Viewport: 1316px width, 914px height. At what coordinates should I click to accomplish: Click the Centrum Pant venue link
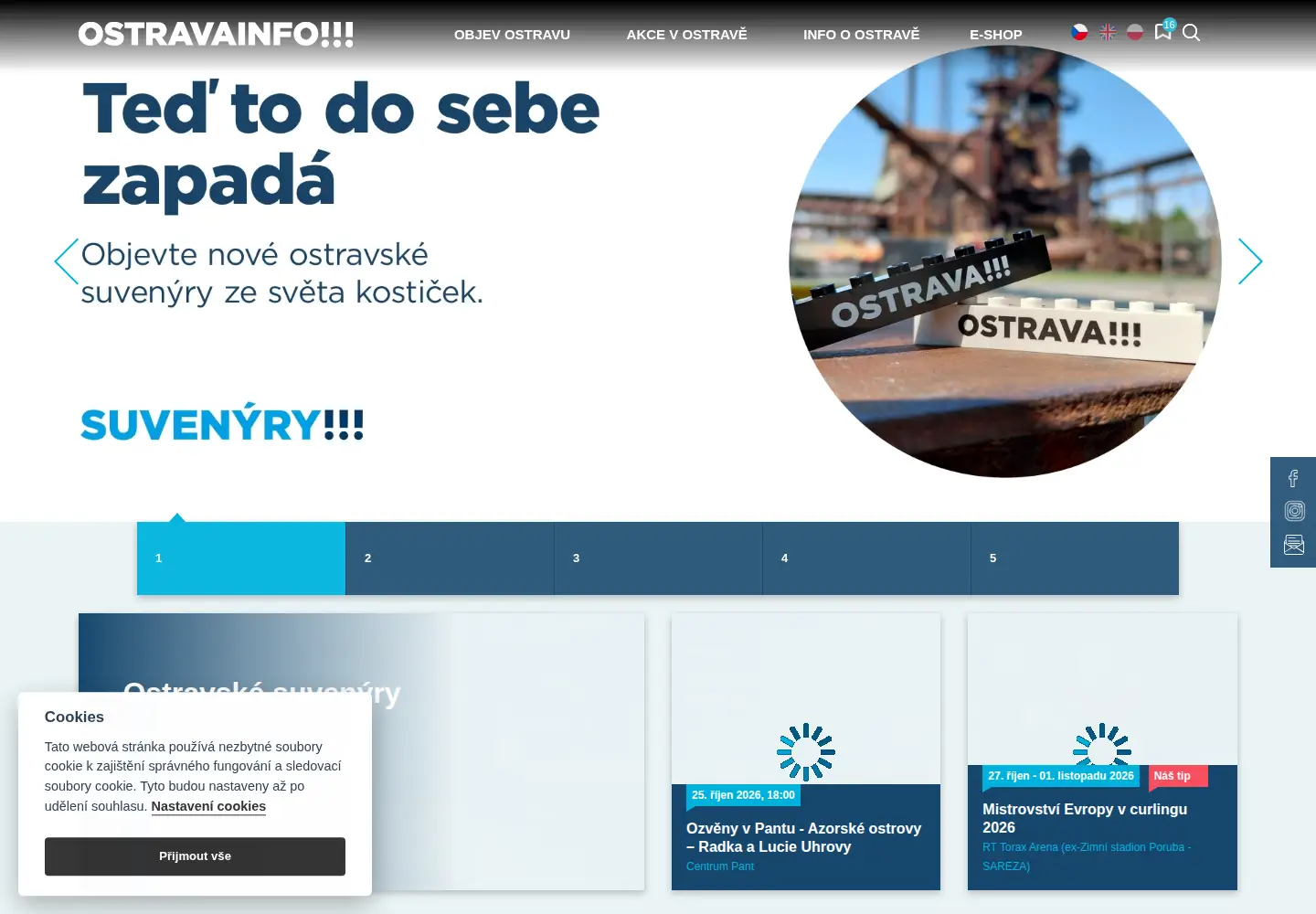(720, 866)
